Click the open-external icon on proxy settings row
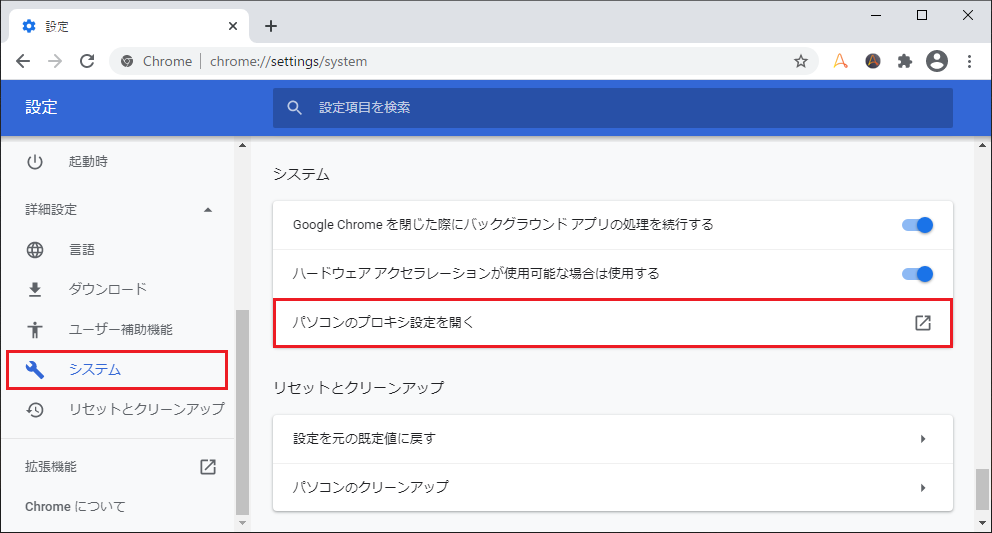The image size is (992, 533). pos(923,323)
